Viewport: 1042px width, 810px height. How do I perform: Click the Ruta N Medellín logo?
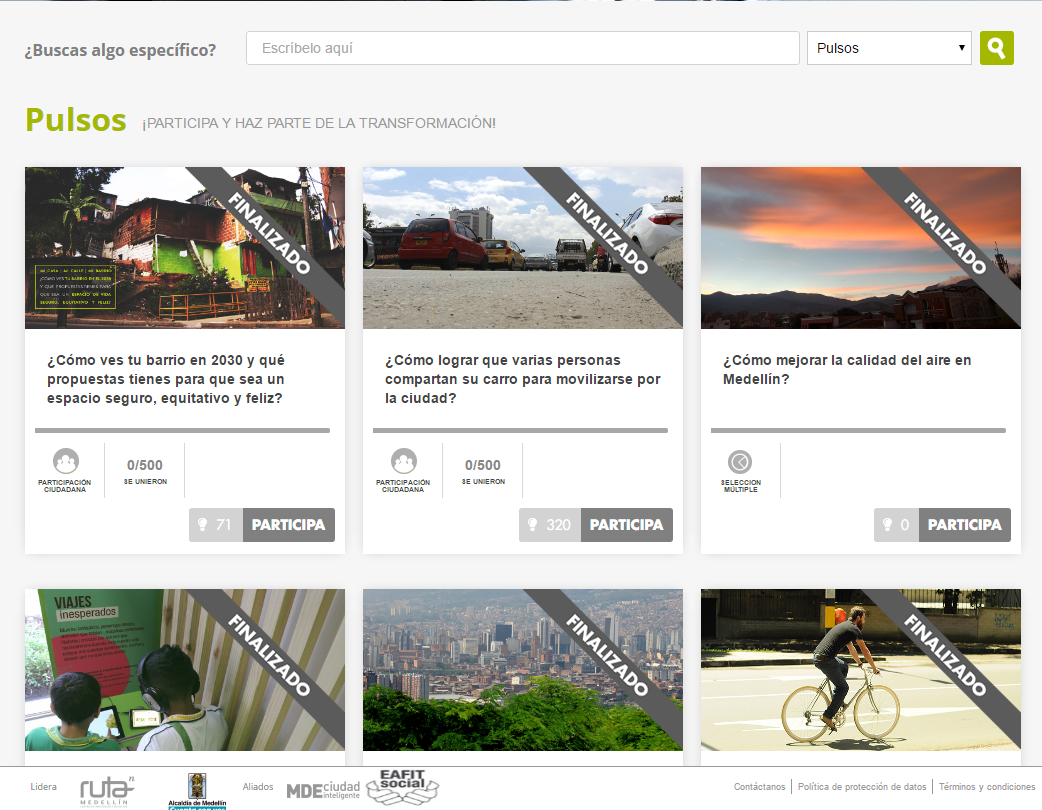(106, 790)
